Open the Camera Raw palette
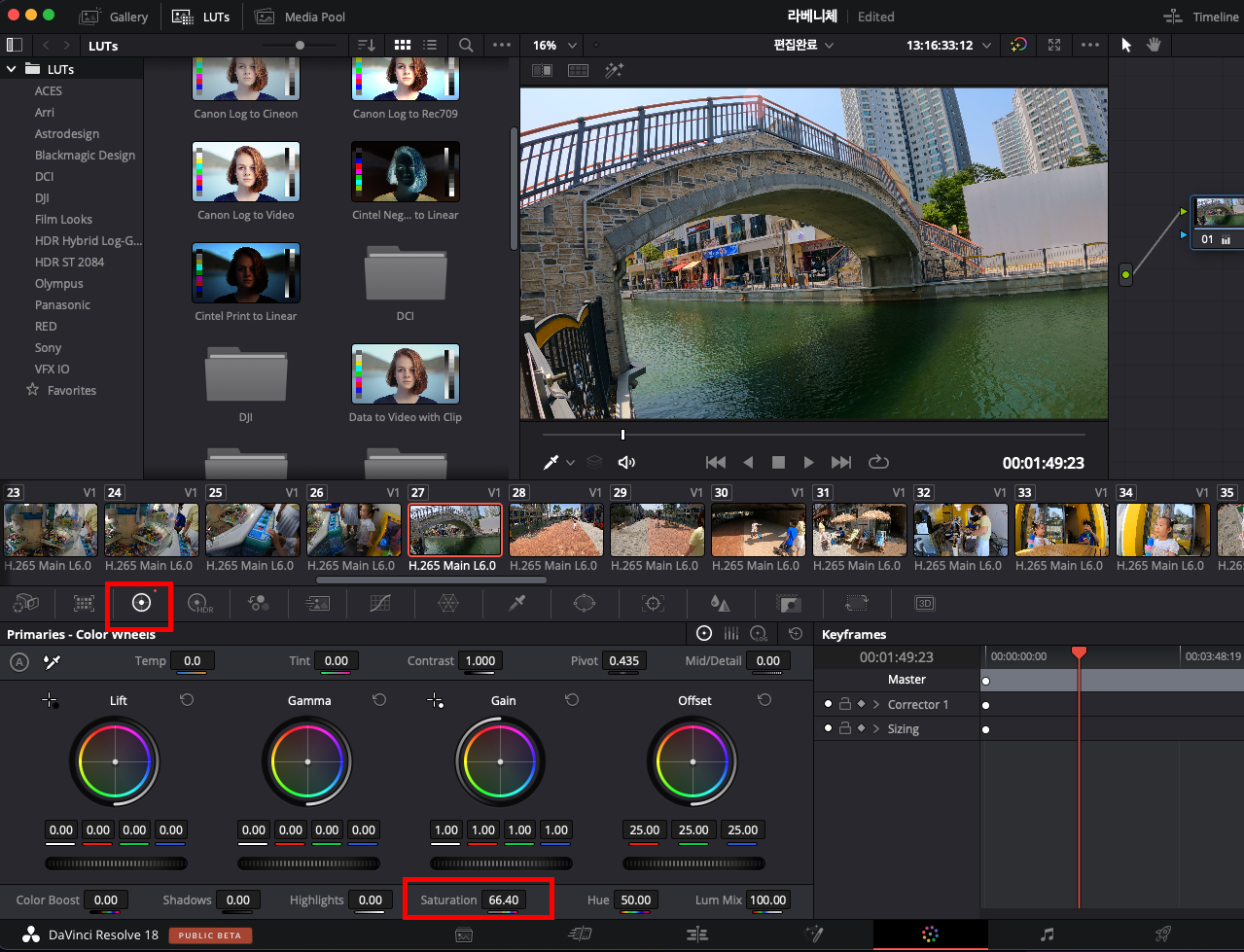The width and height of the screenshot is (1244, 952). click(26, 604)
